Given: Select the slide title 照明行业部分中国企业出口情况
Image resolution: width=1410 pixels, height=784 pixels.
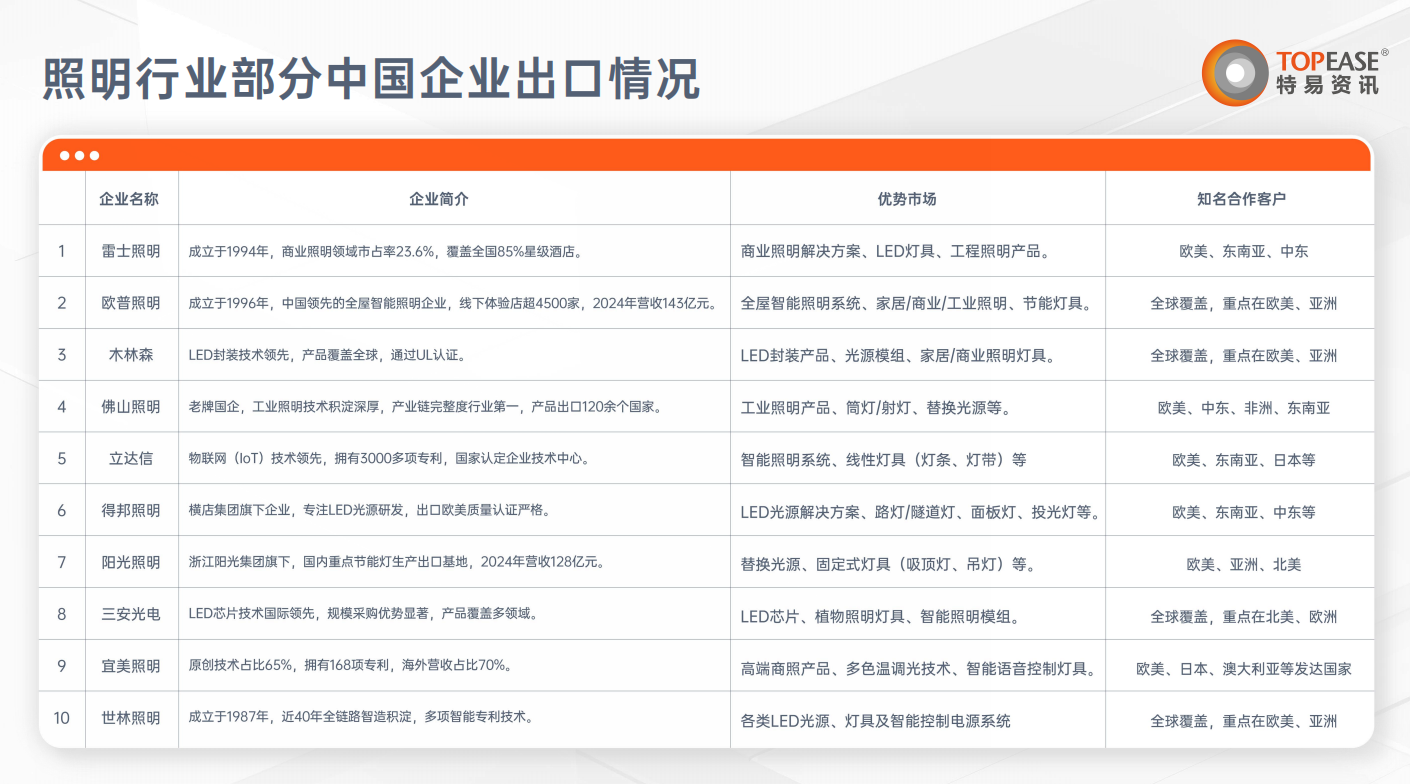Looking at the screenshot, I should (x=371, y=80).
